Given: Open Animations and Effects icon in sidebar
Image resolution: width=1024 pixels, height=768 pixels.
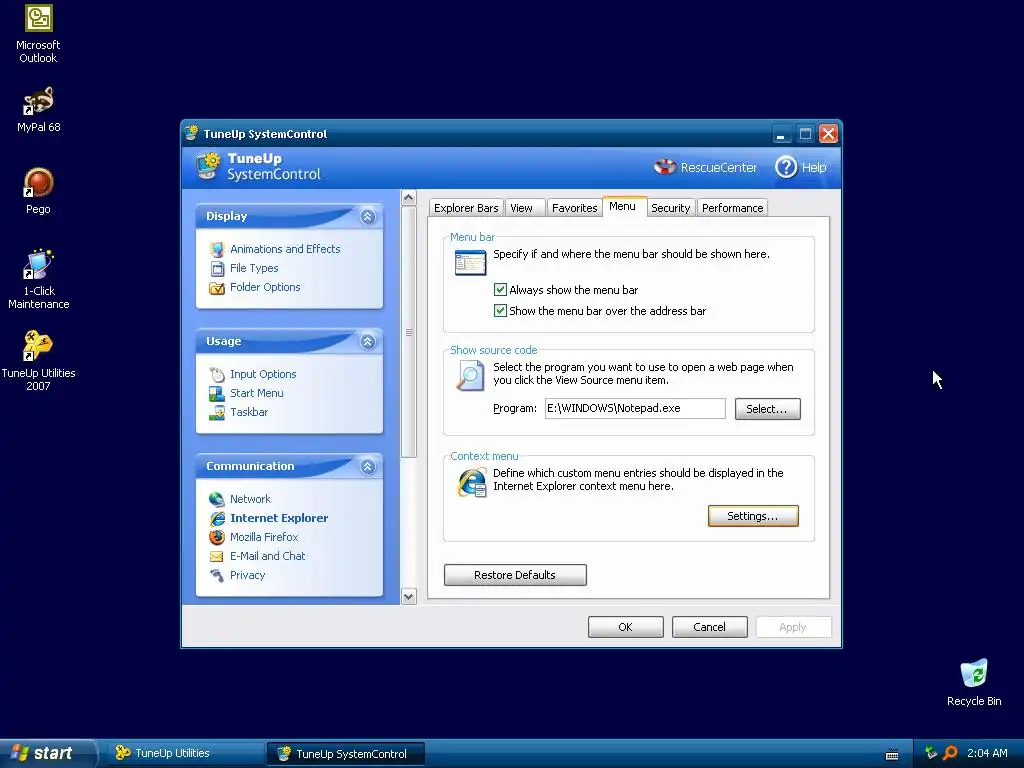Looking at the screenshot, I should coord(217,249).
